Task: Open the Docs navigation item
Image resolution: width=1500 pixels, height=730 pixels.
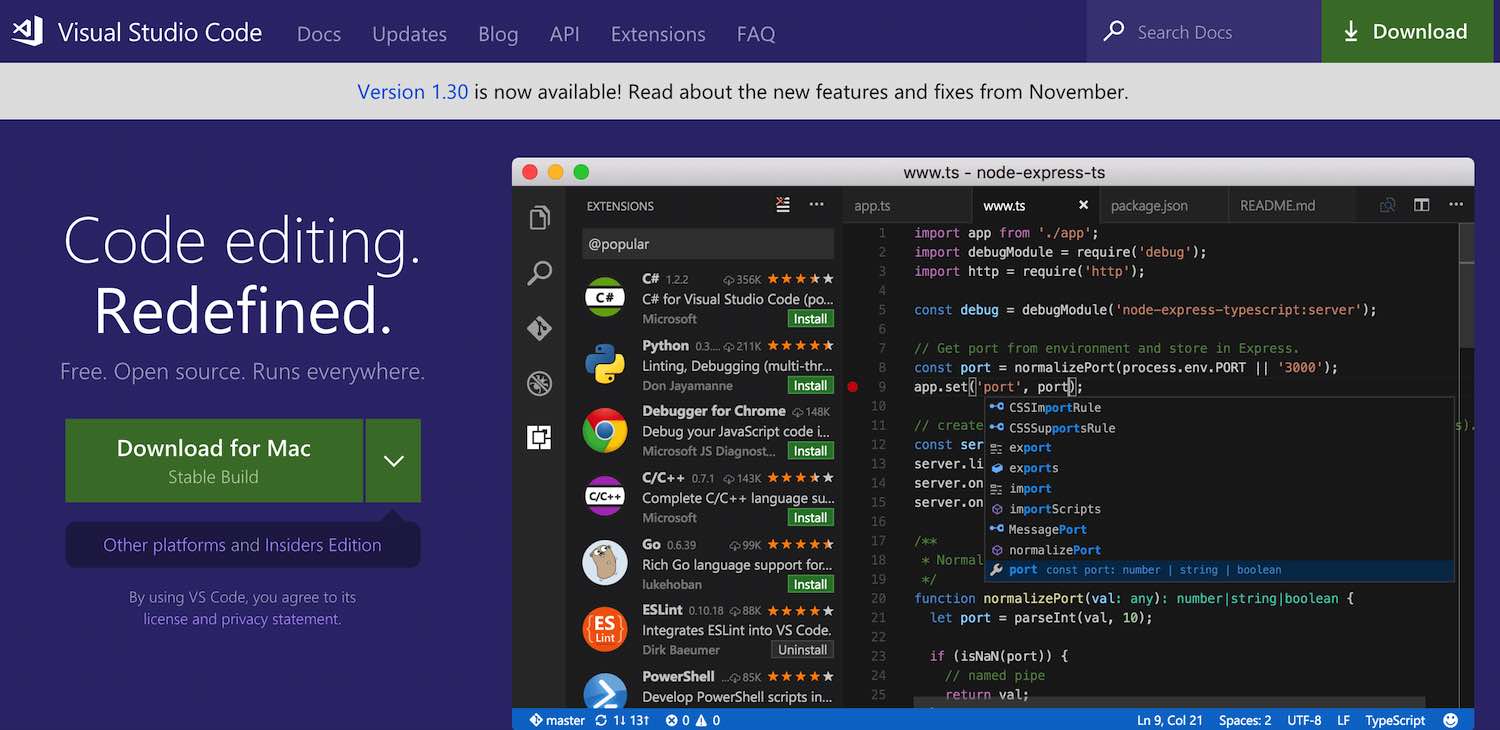Action: 319,34
